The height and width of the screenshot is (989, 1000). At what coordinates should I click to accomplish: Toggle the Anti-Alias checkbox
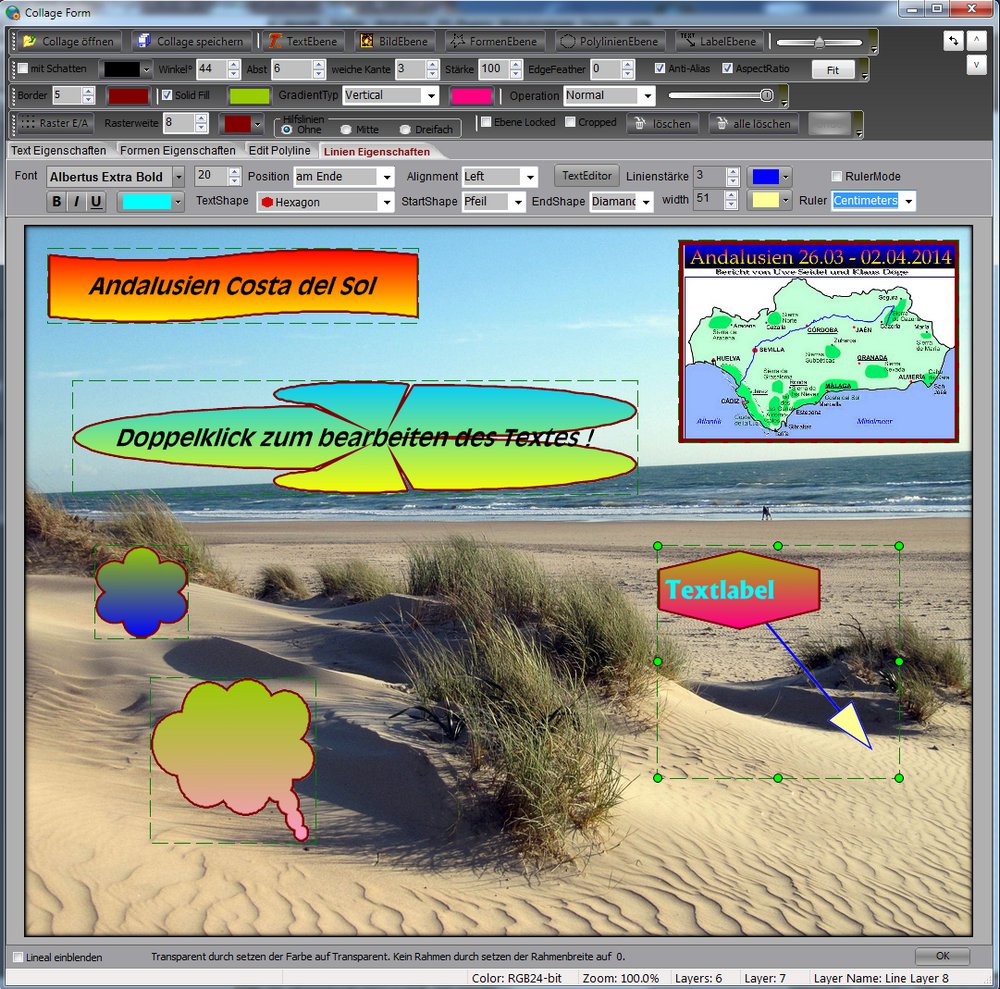tap(660, 69)
